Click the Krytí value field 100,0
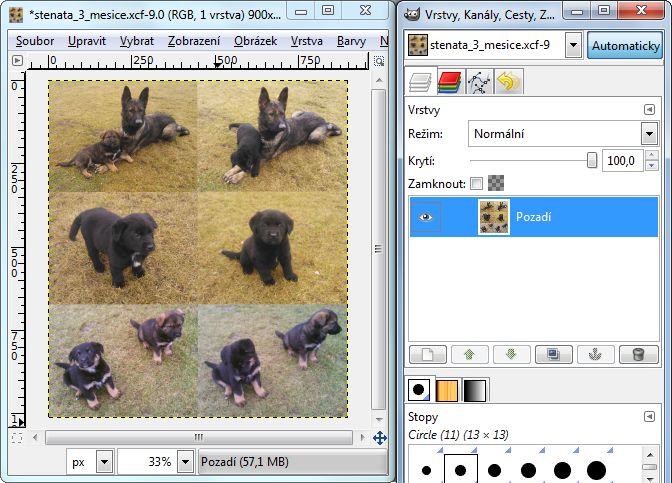Viewport: 672px width, 483px height. 622,161
